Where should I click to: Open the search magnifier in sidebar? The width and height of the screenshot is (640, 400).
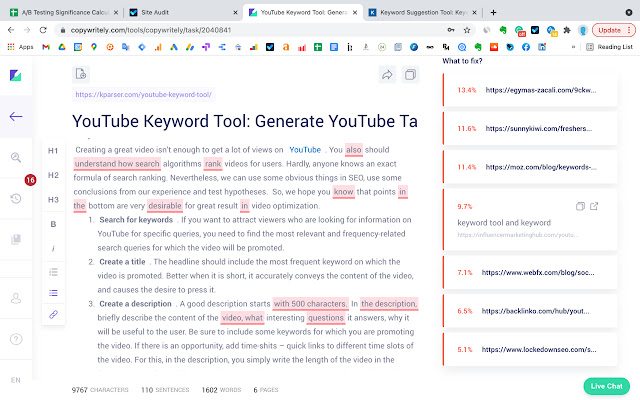click(x=16, y=158)
